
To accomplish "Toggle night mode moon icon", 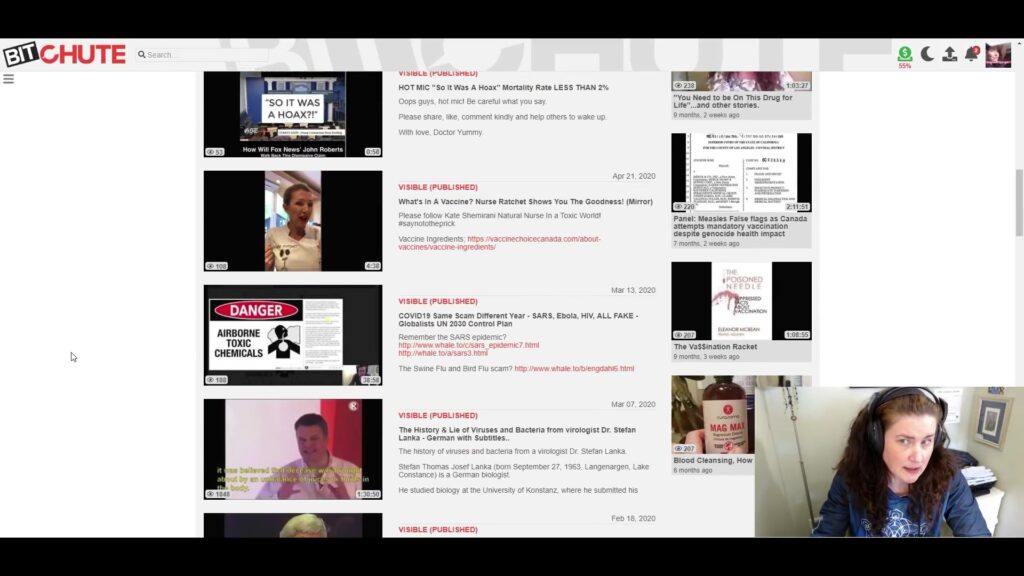I will 927,54.
